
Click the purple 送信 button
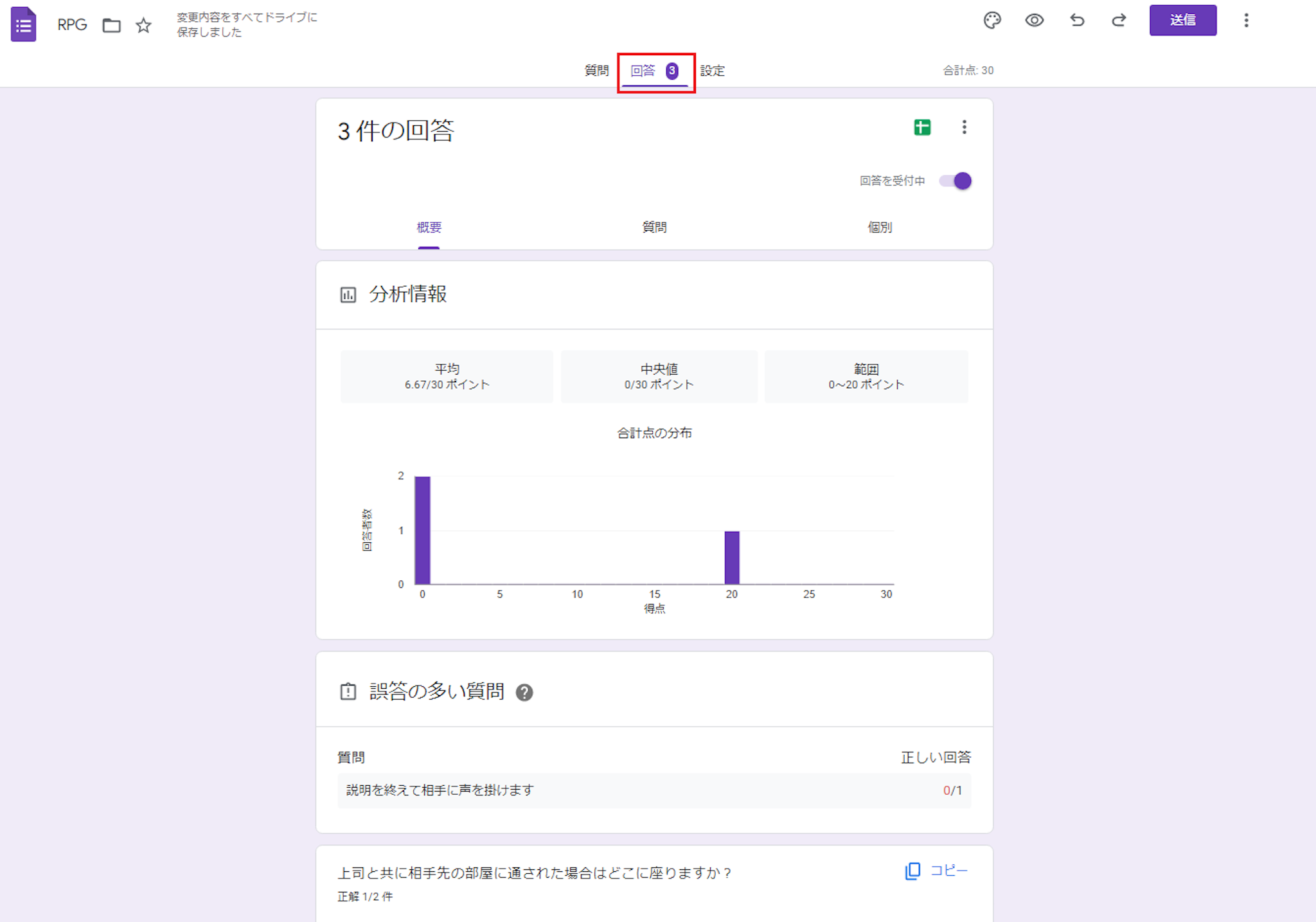click(1182, 21)
